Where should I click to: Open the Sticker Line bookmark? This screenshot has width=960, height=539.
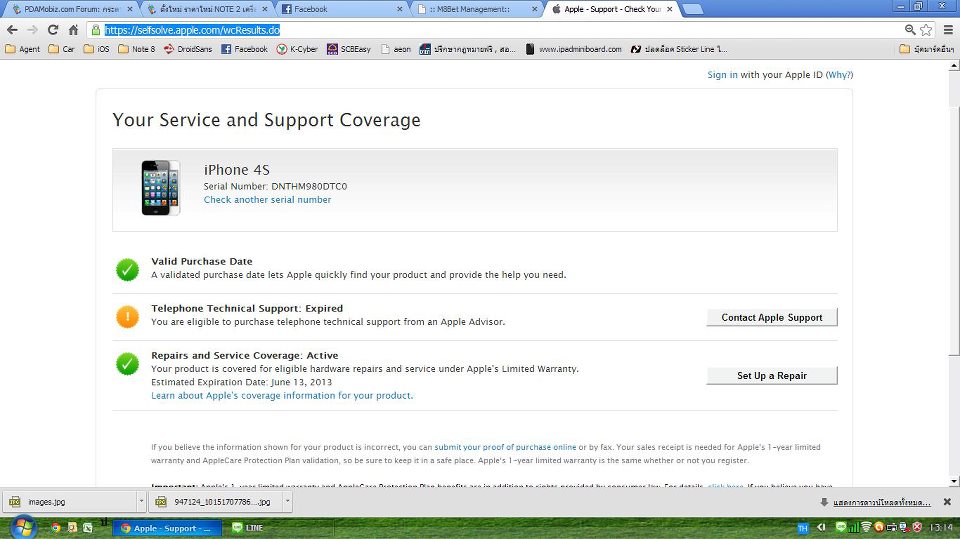pos(679,49)
